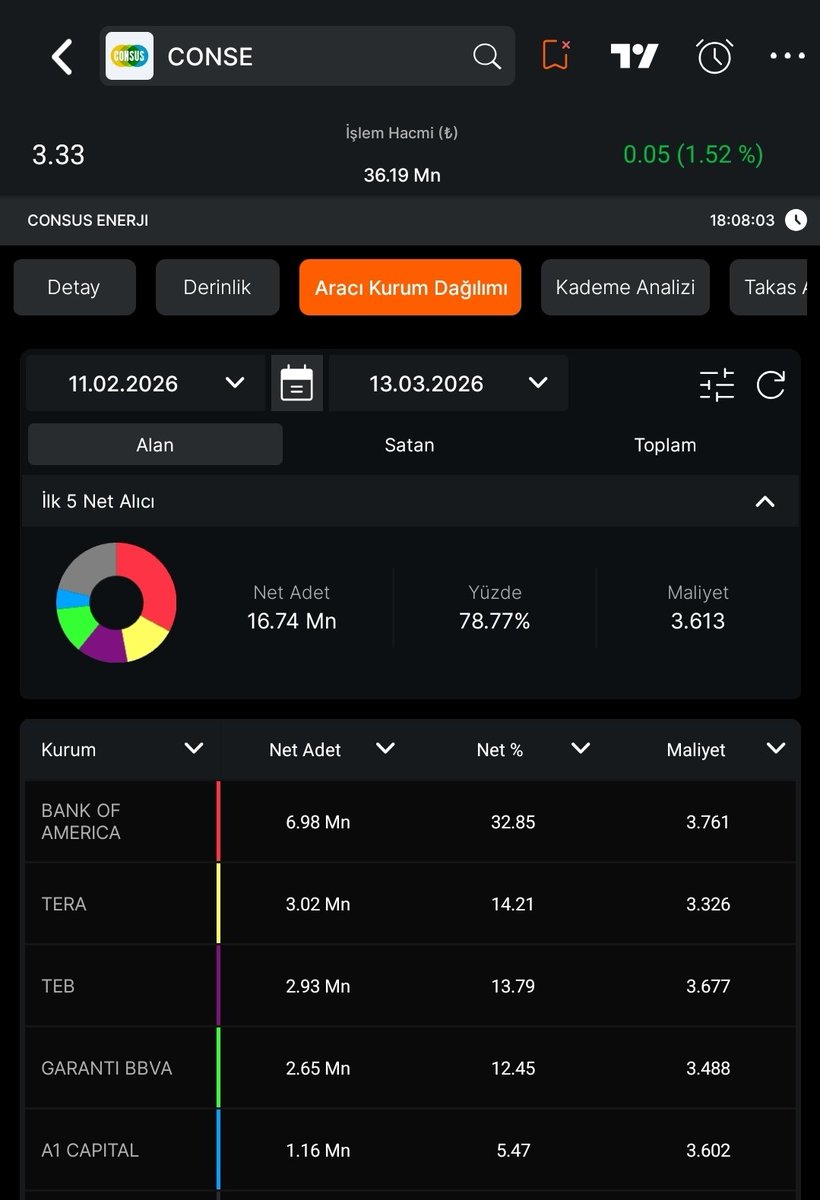820x1200 pixels.
Task: Tap the 3.677 cost cell
Action: [708, 986]
